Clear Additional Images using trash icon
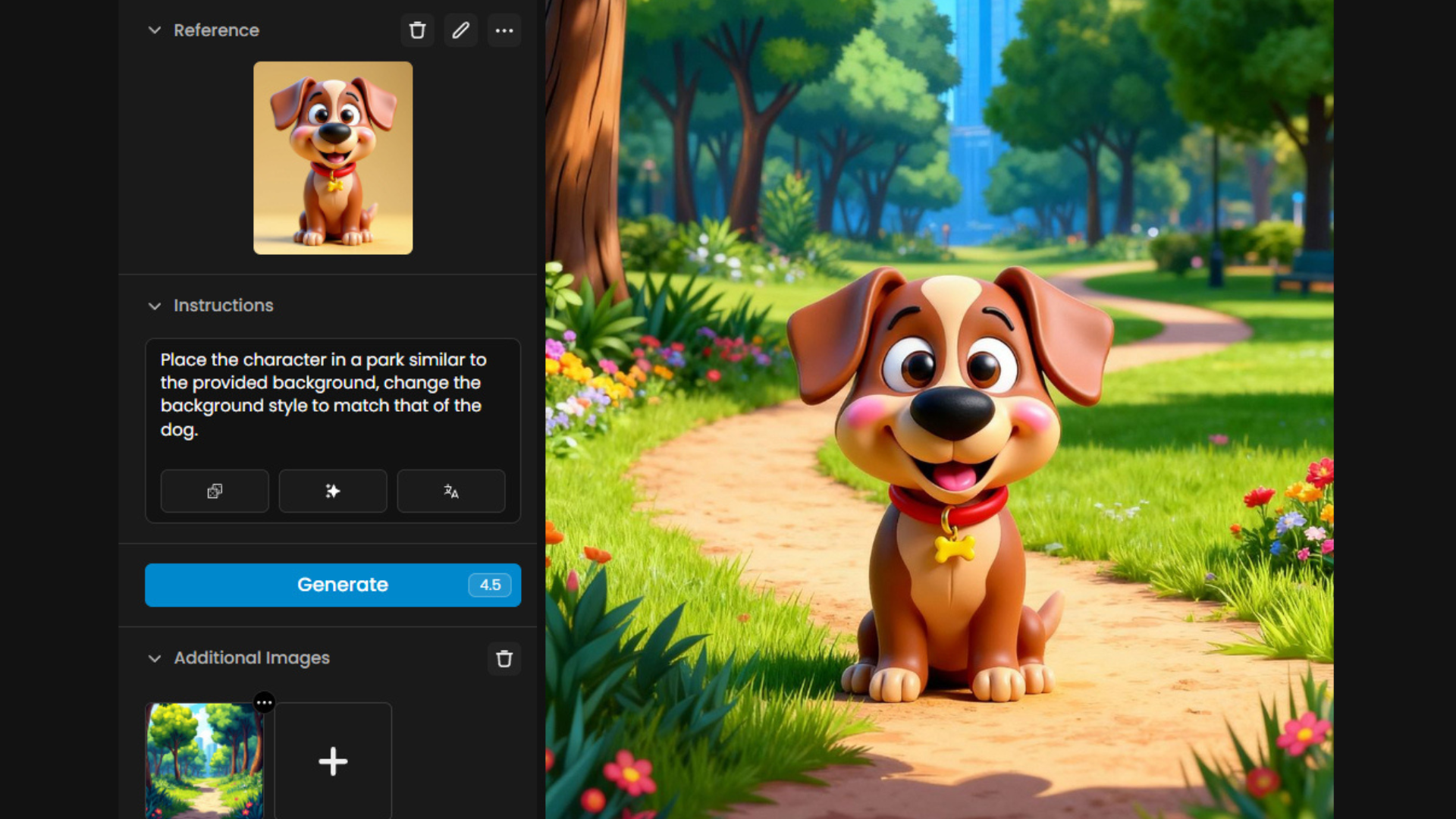1456x819 pixels. point(504,658)
